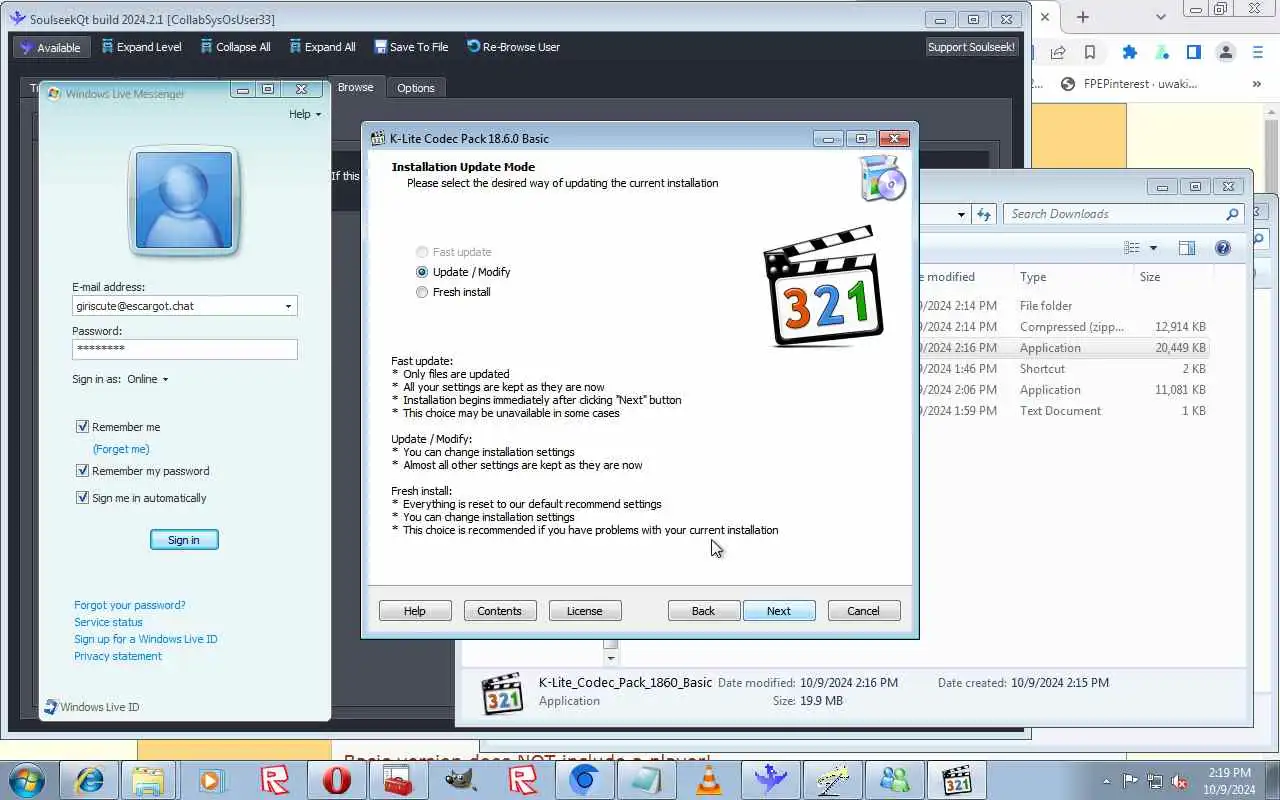Click the Sign in button
The width and height of the screenshot is (1280, 800).
(x=184, y=540)
